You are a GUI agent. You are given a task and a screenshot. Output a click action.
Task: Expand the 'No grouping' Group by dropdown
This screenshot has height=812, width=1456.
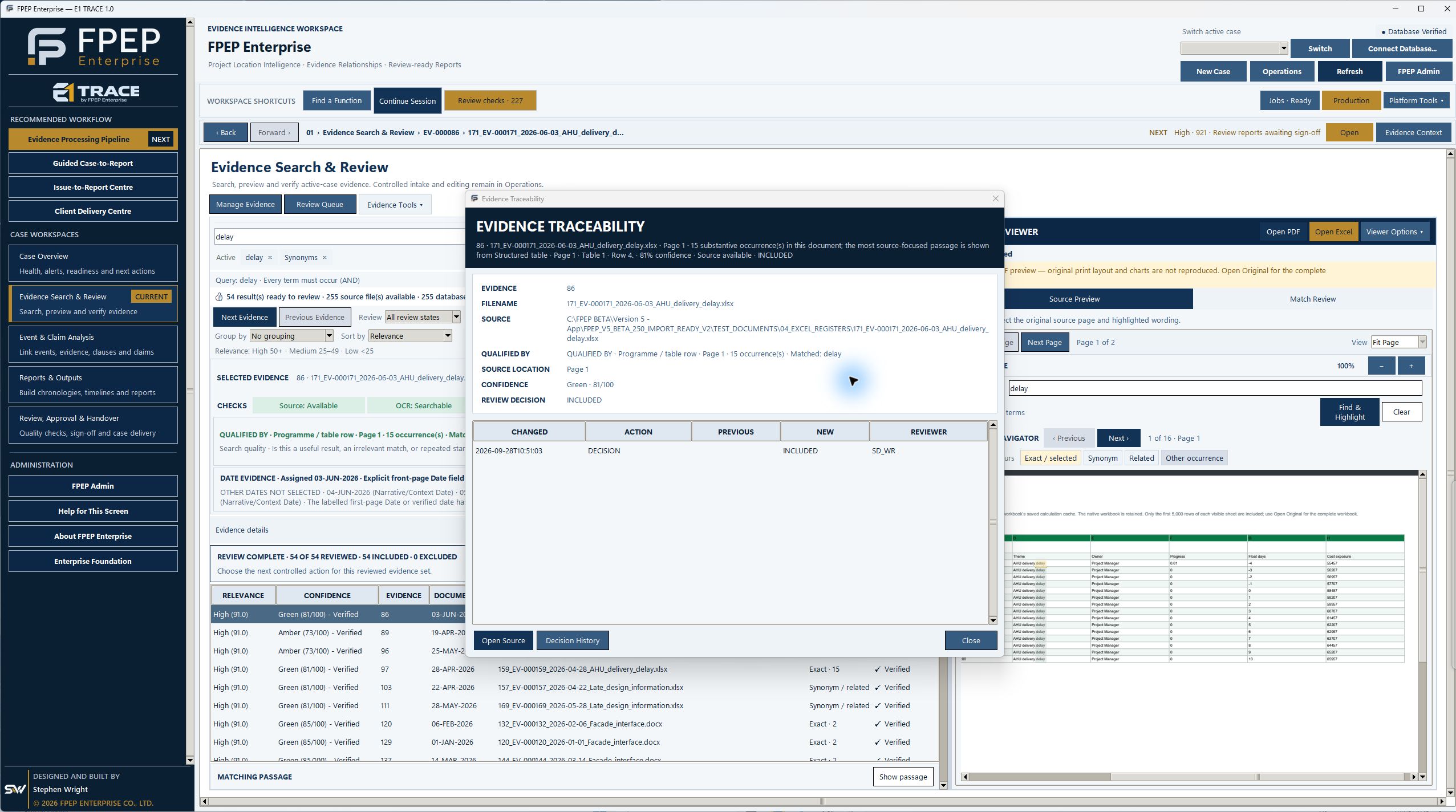coord(295,336)
